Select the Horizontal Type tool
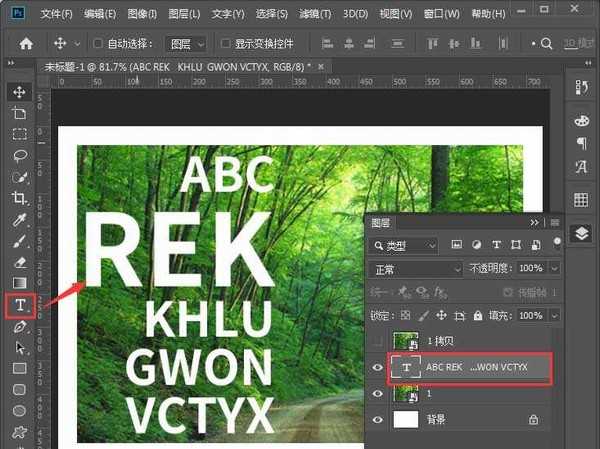The height and width of the screenshot is (449, 600). [20, 305]
